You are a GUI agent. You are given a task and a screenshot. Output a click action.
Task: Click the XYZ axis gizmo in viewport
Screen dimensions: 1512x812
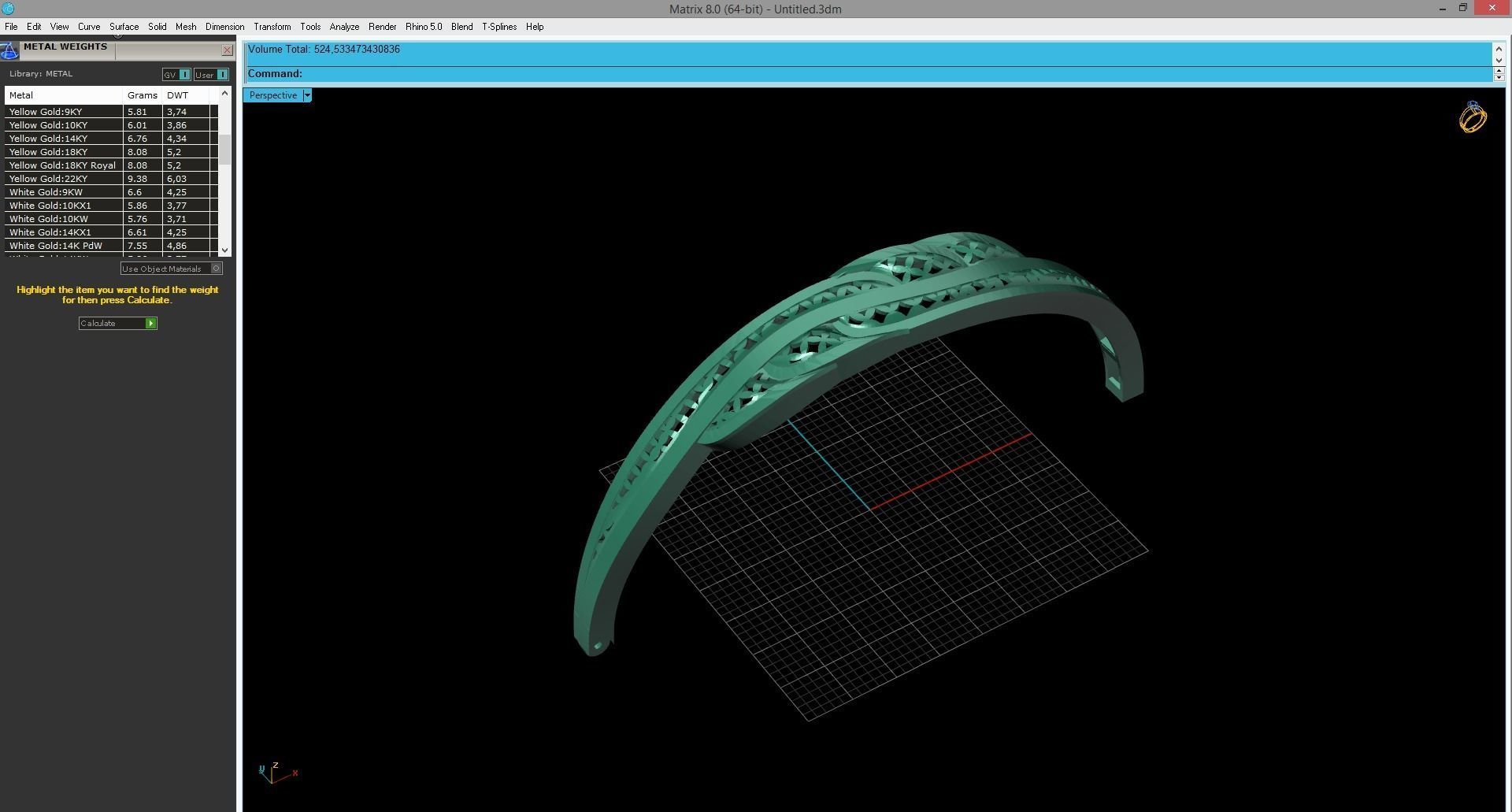tap(277, 772)
